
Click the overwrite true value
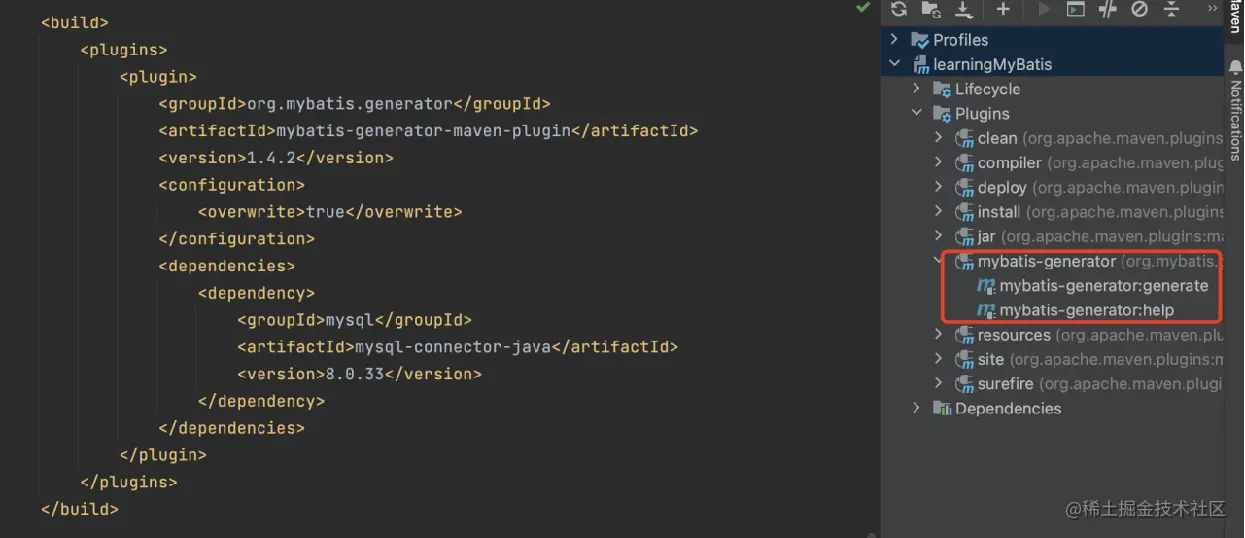click(x=325, y=212)
